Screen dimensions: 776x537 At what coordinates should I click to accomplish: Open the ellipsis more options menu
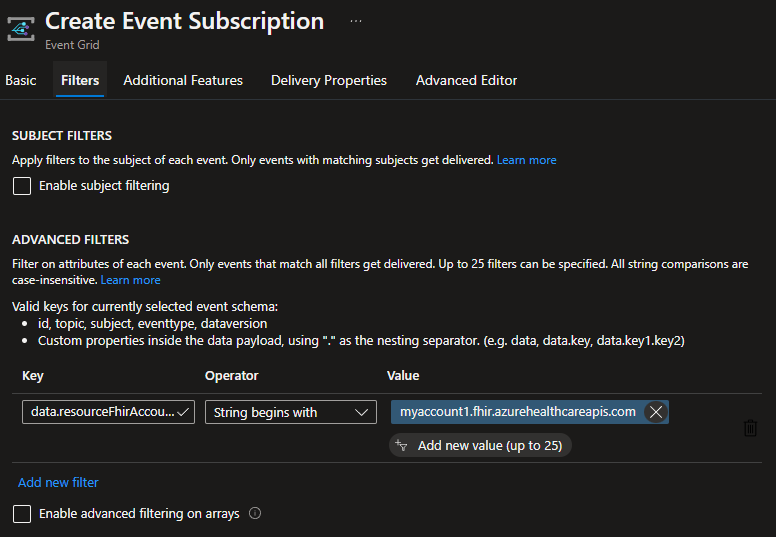pos(356,21)
